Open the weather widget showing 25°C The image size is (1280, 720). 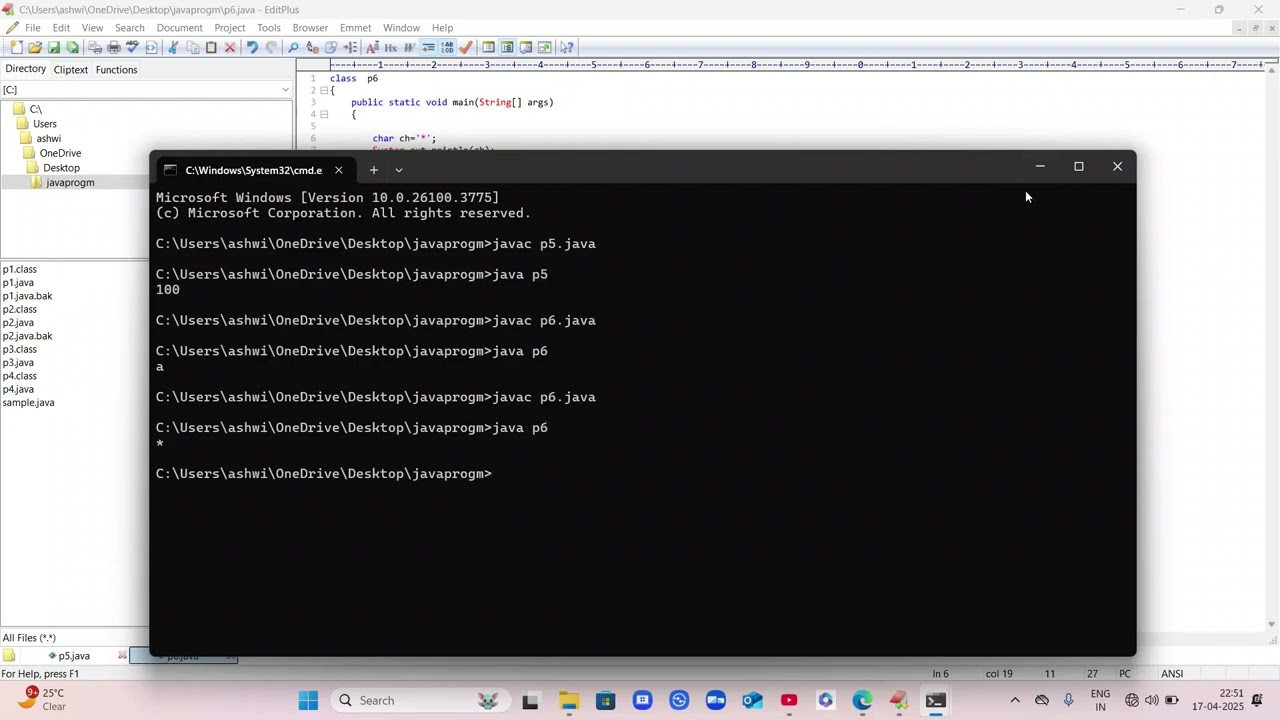[42, 699]
